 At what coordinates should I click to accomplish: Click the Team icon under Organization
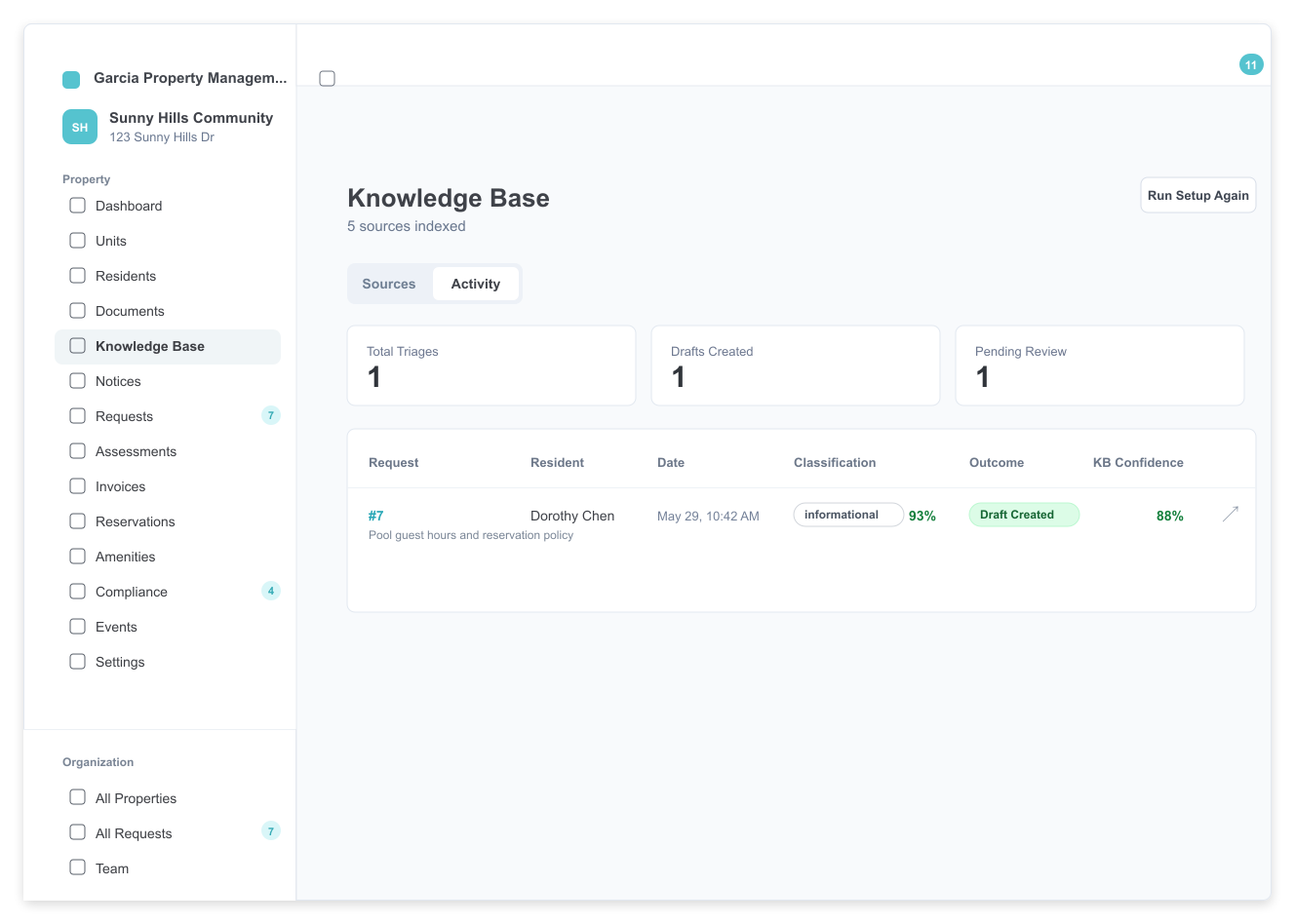click(x=78, y=867)
